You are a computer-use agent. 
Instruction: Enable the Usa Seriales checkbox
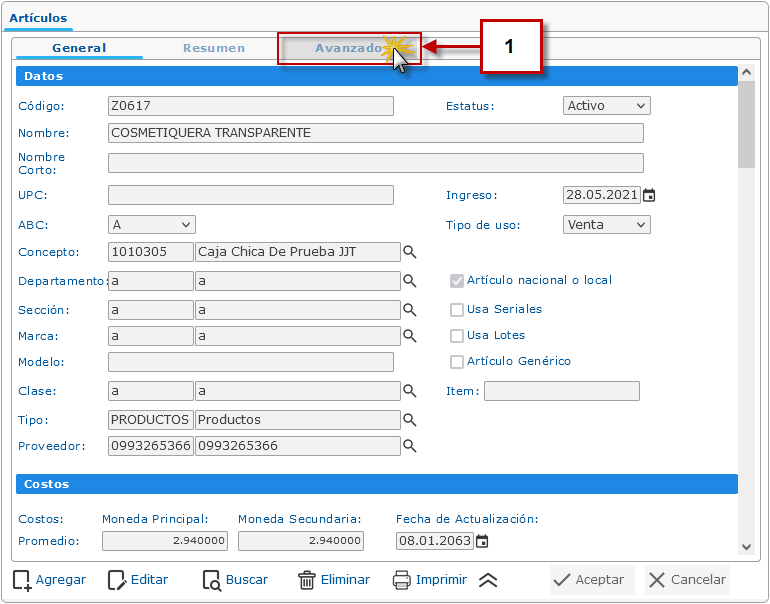click(x=457, y=310)
